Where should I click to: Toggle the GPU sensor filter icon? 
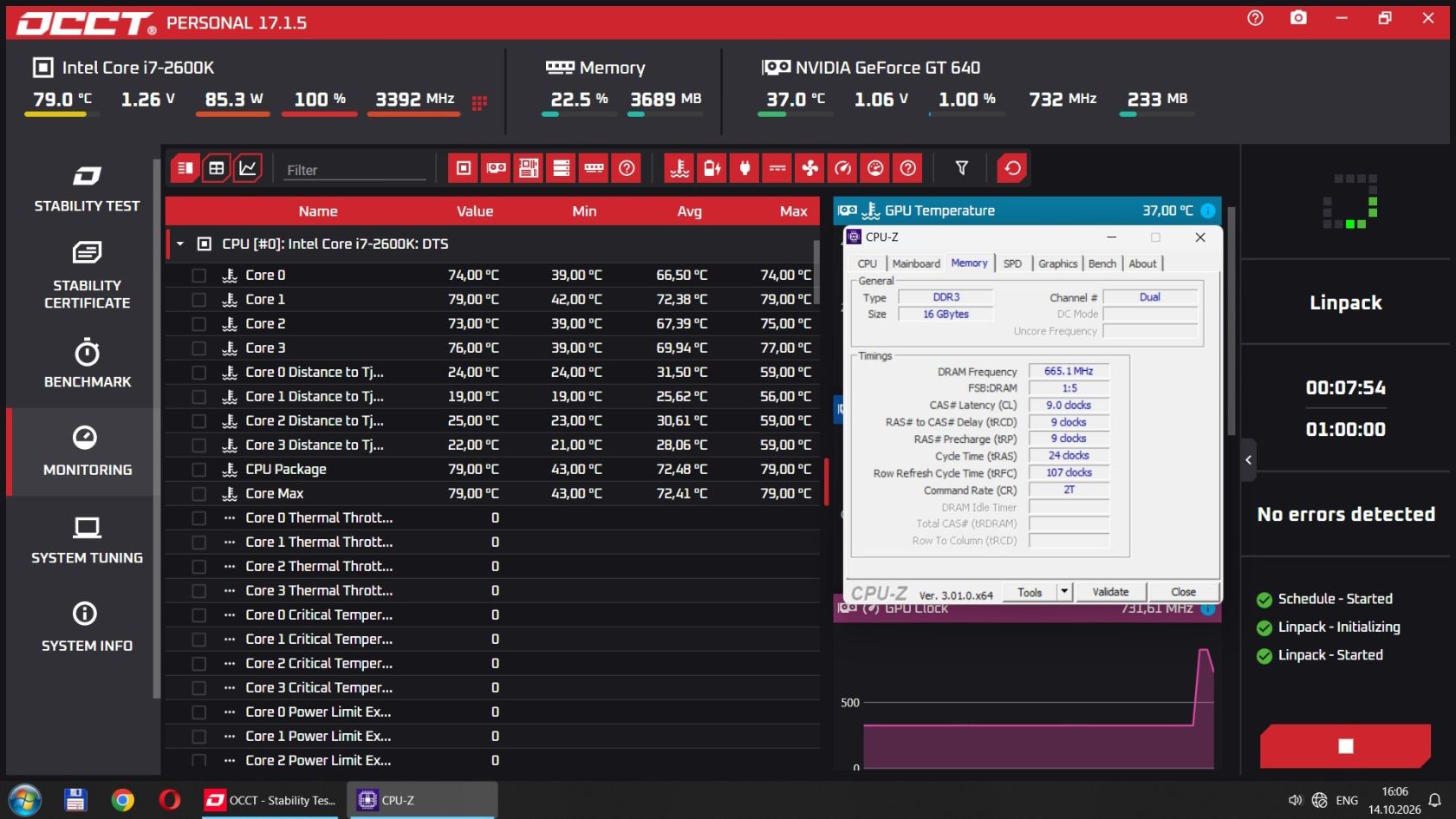point(496,168)
